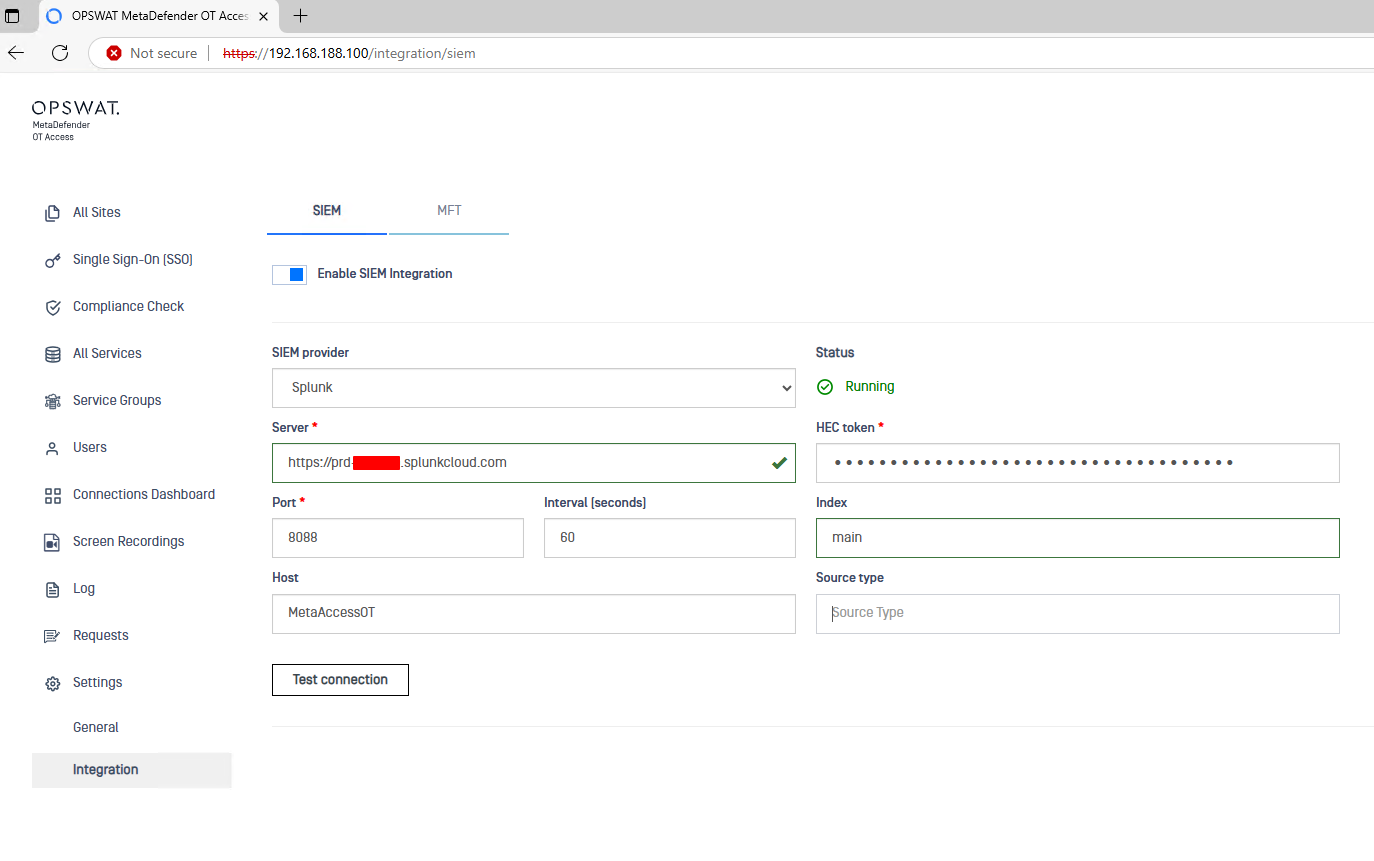Screen dimensions: 1374x861
Task: Click the Compliance Check shield icon
Action: pyautogui.click(x=53, y=307)
